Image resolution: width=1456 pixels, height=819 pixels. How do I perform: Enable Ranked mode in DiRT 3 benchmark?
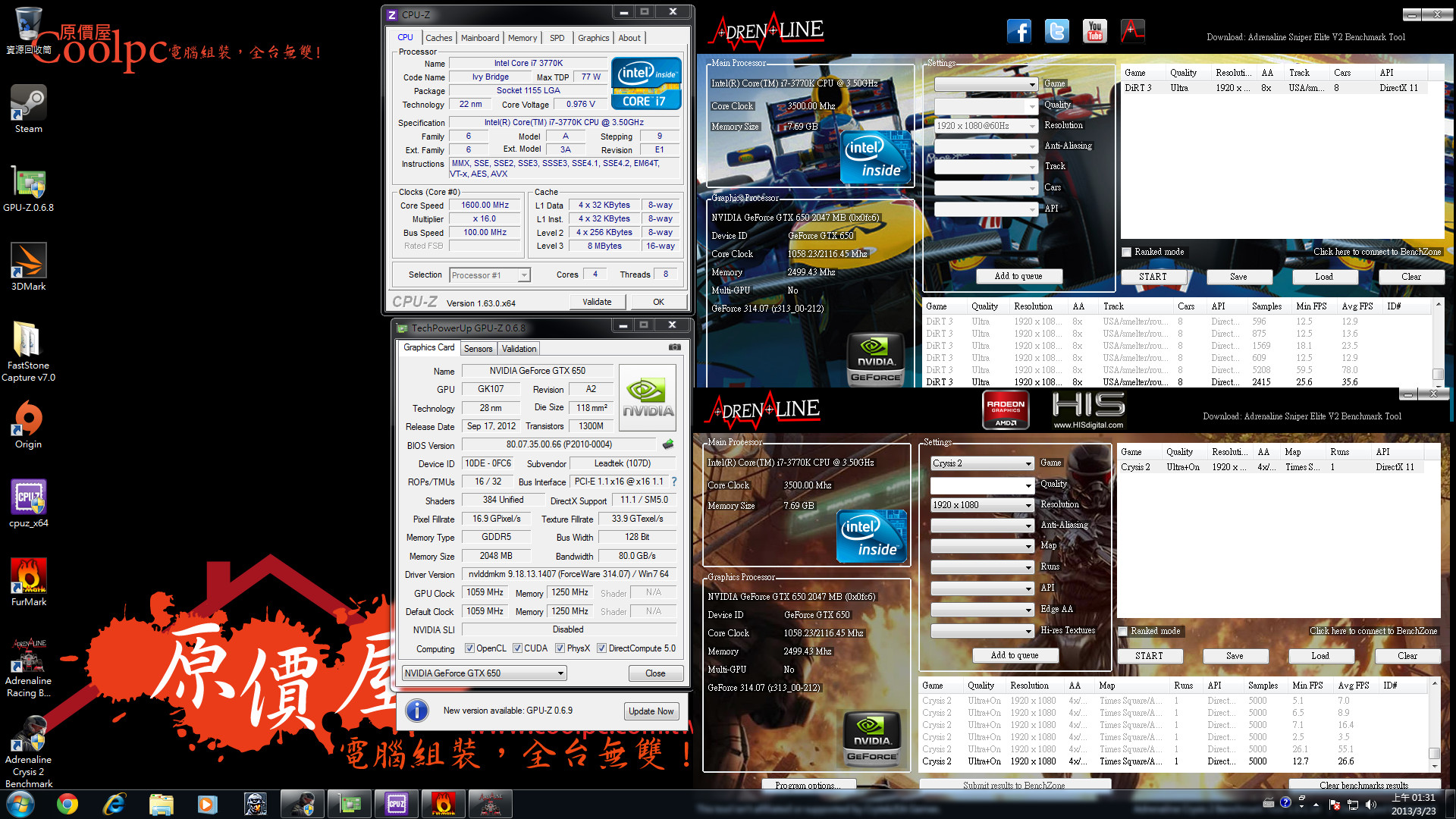1126,252
